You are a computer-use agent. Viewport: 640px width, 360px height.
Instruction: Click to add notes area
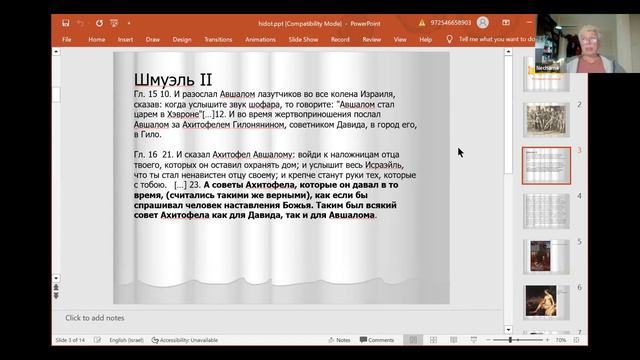coord(95,318)
